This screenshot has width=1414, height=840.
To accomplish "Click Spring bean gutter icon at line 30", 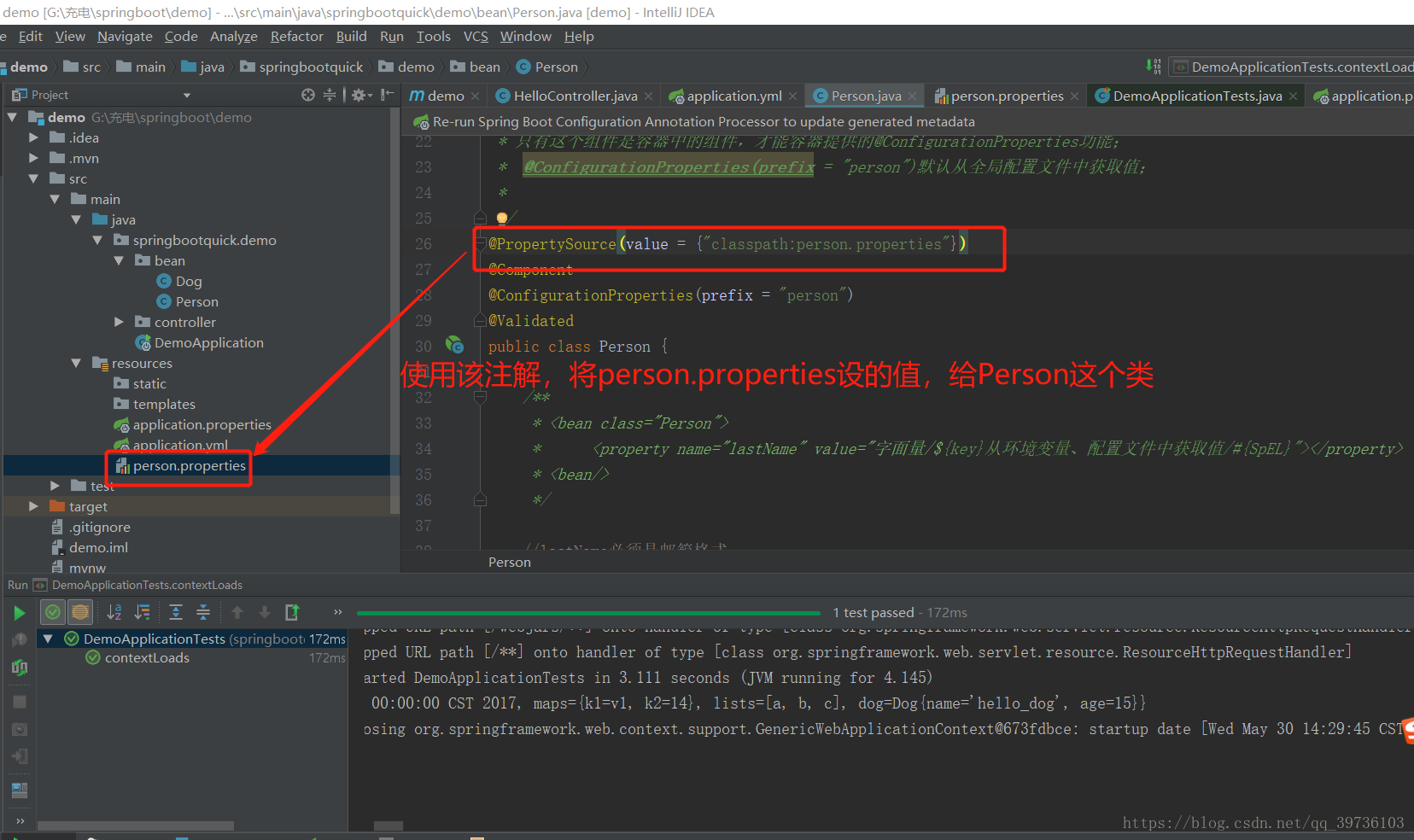I will point(455,345).
